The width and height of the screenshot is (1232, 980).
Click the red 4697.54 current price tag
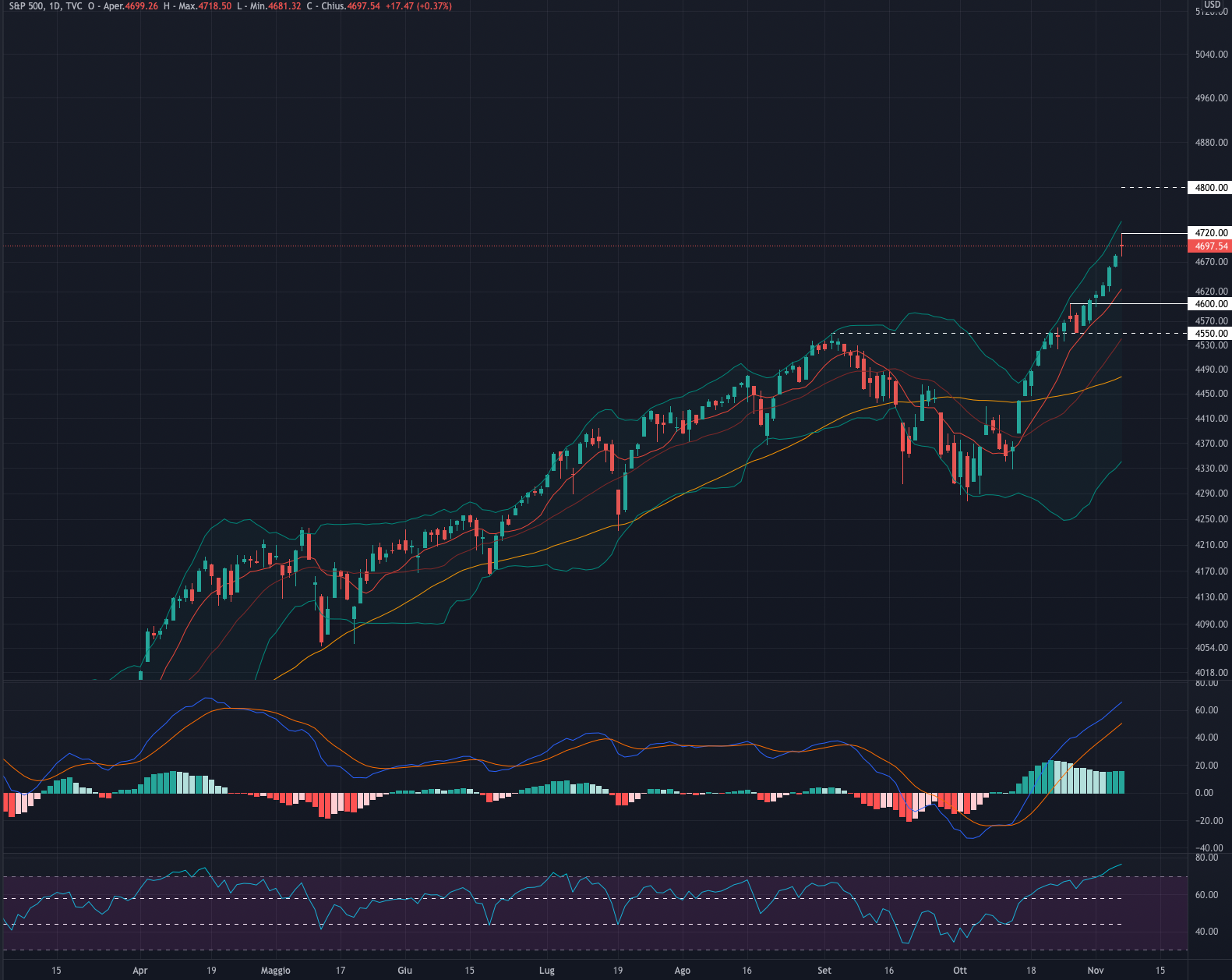tap(1209, 246)
